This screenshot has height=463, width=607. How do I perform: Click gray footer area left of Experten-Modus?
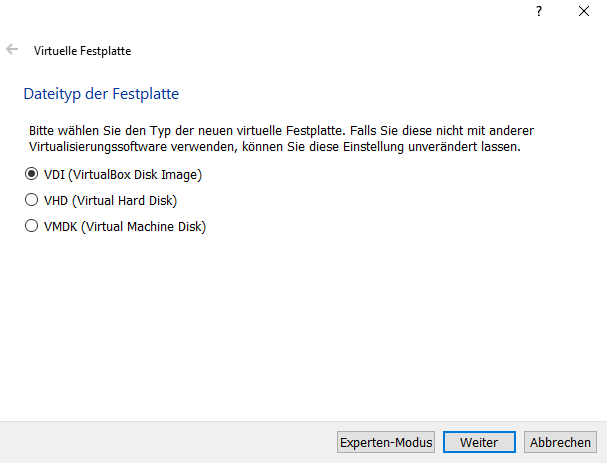tap(166, 442)
